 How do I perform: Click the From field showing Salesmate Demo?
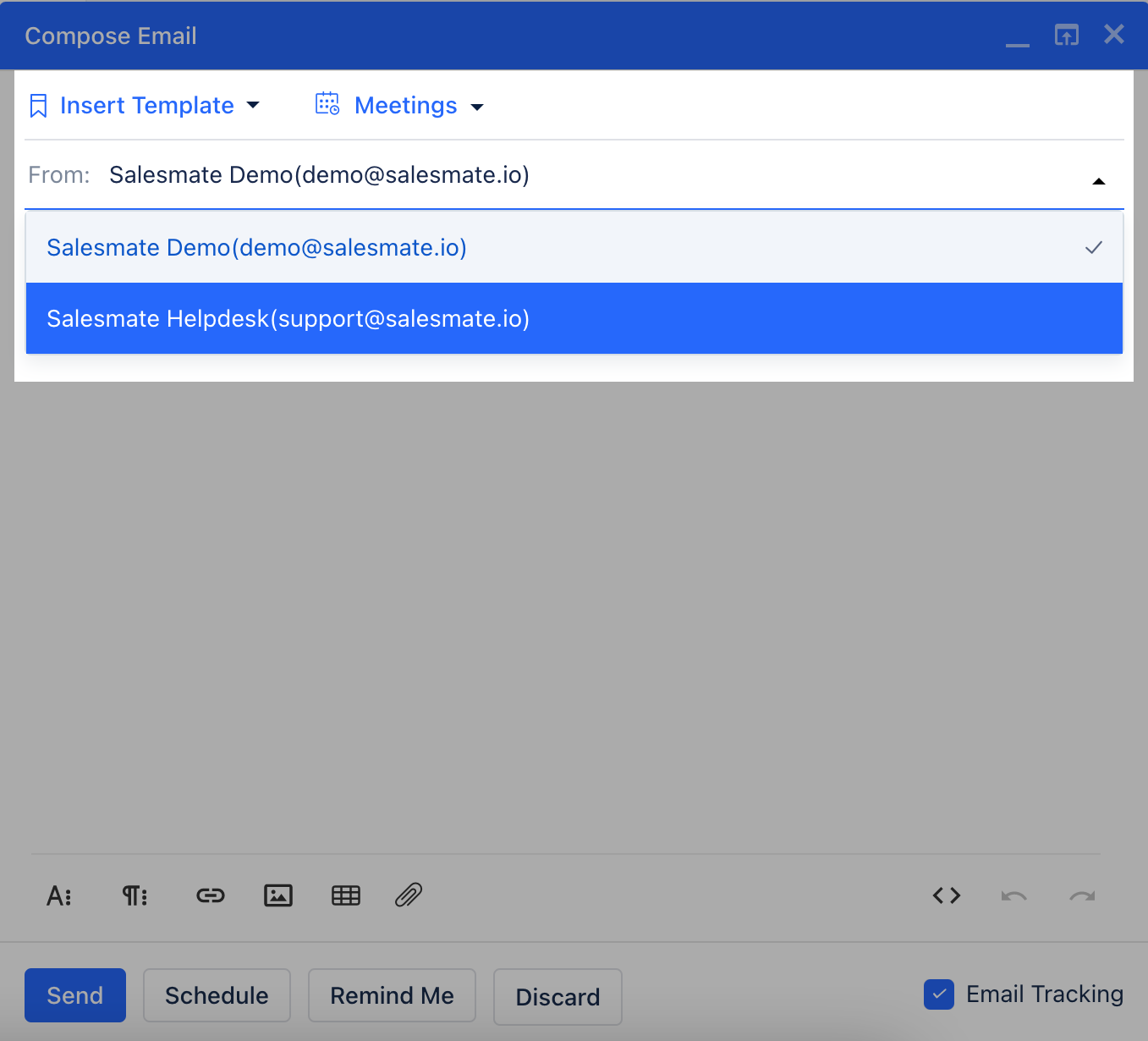[x=574, y=175]
